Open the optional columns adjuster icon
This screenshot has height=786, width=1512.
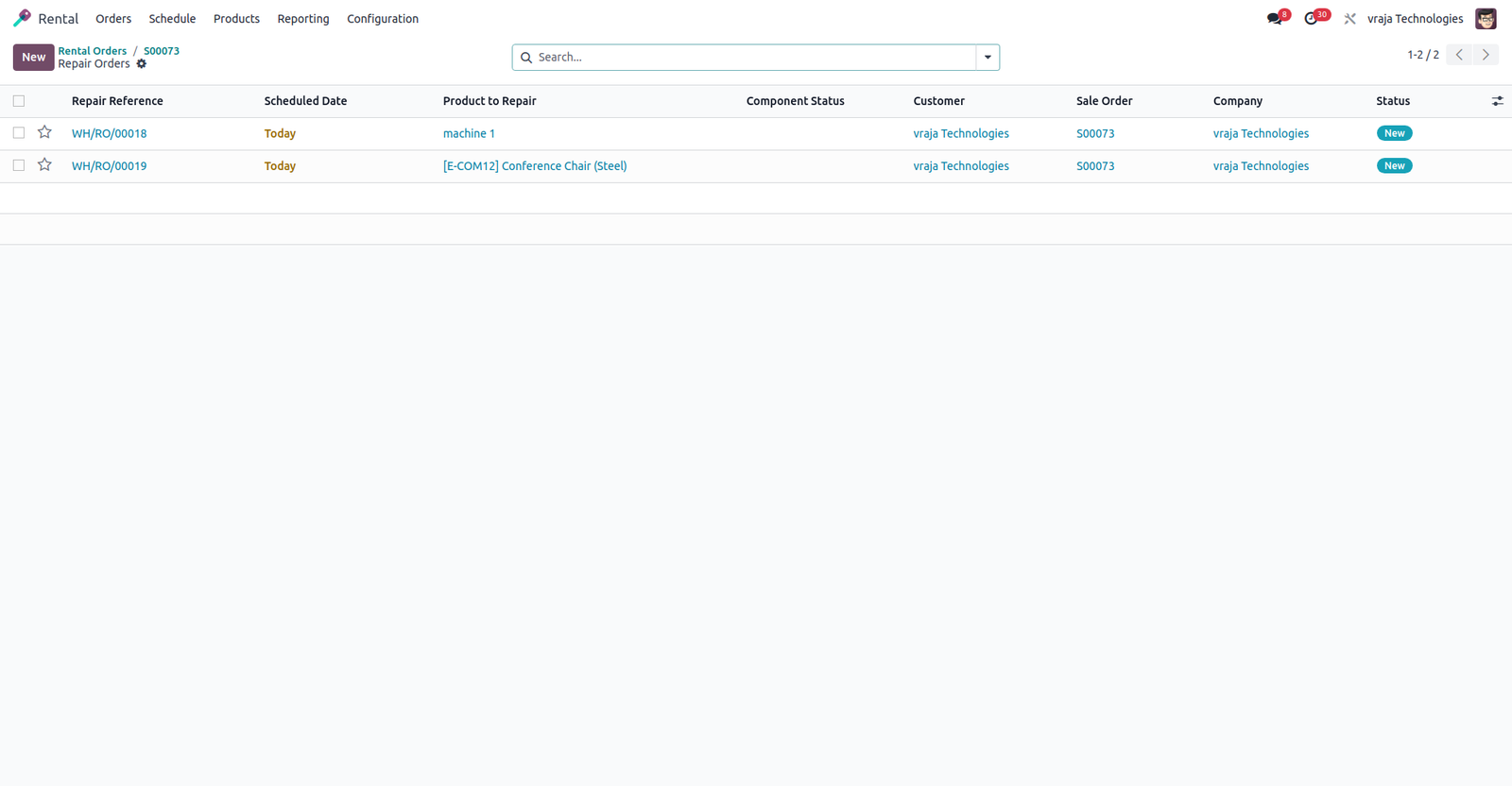(x=1497, y=101)
